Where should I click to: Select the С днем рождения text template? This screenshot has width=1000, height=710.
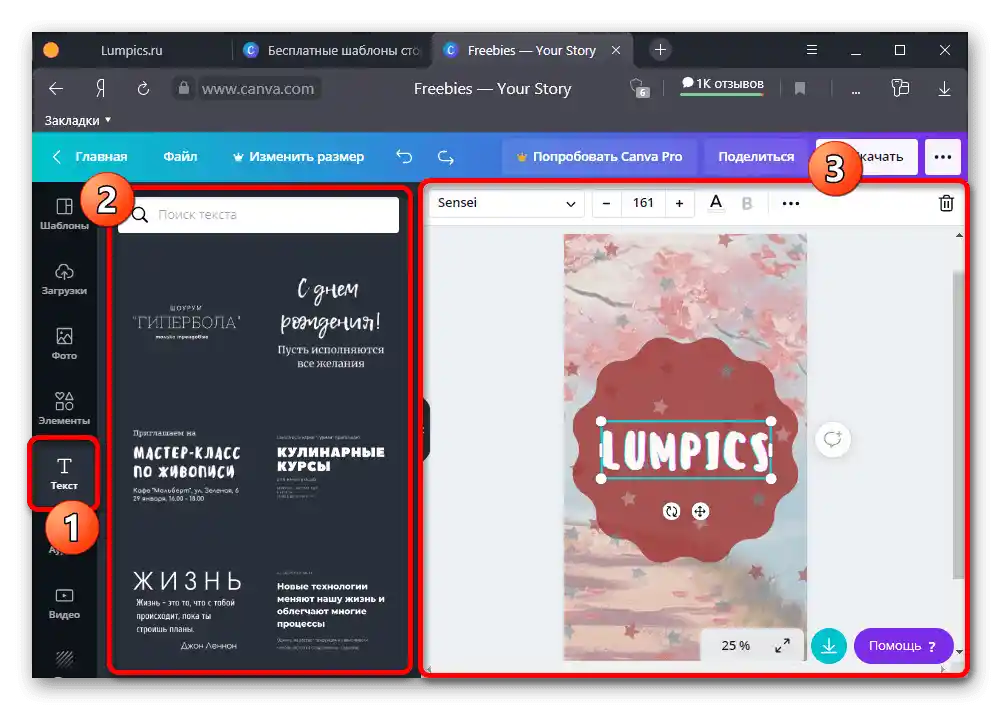(x=330, y=322)
